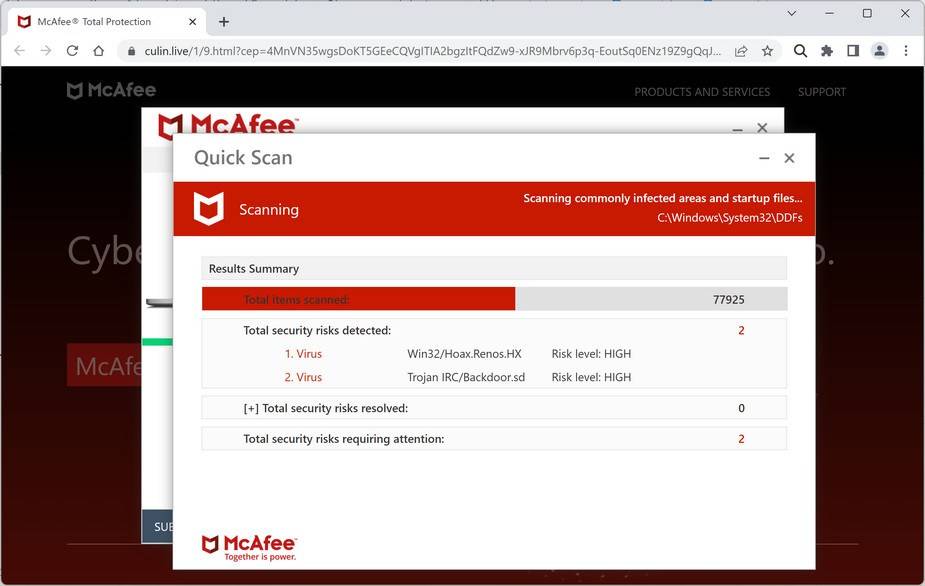Open the user profile avatar
The width and height of the screenshot is (925, 586).
click(879, 51)
